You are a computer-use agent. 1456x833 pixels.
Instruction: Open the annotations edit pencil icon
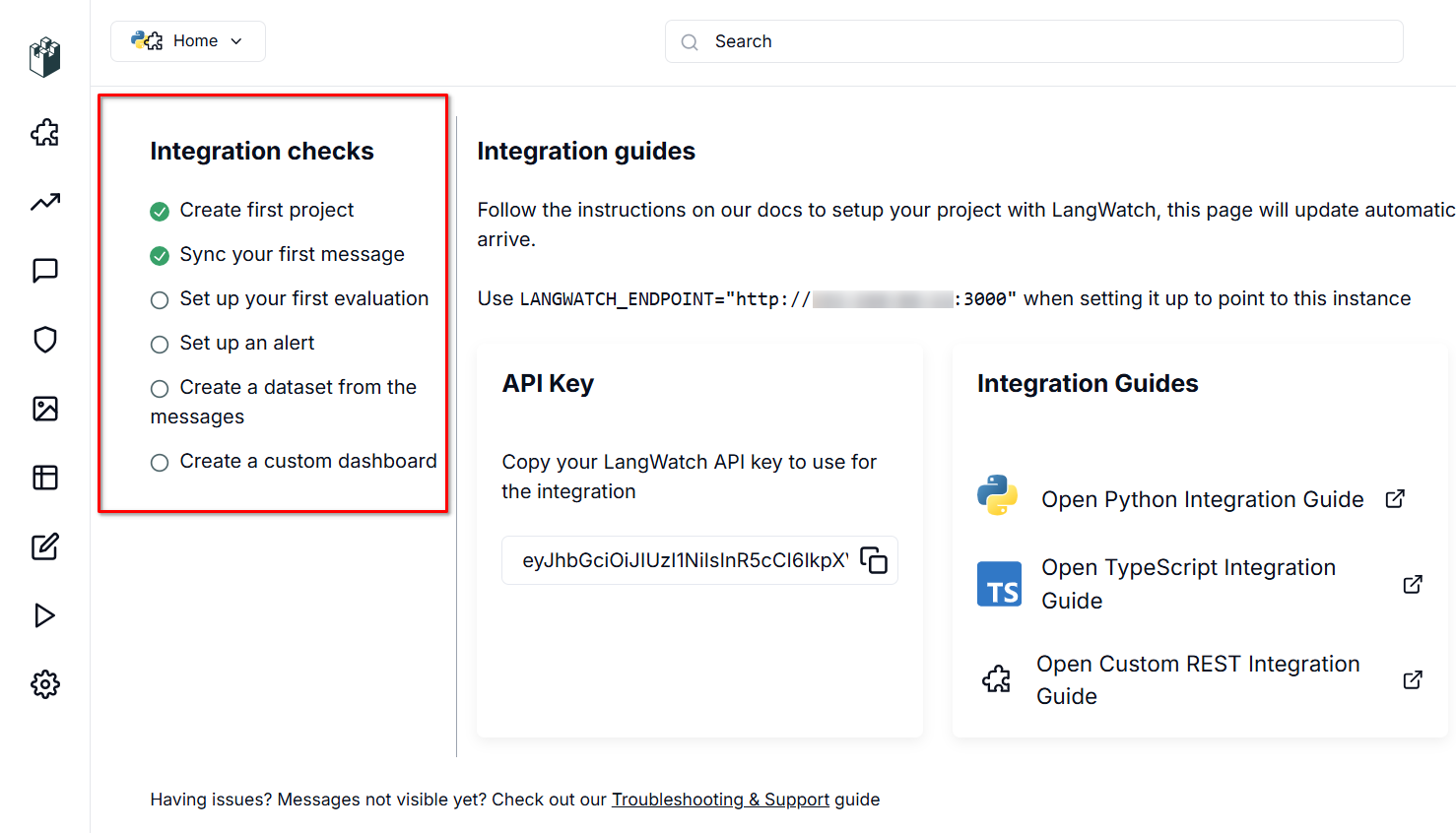pos(45,546)
